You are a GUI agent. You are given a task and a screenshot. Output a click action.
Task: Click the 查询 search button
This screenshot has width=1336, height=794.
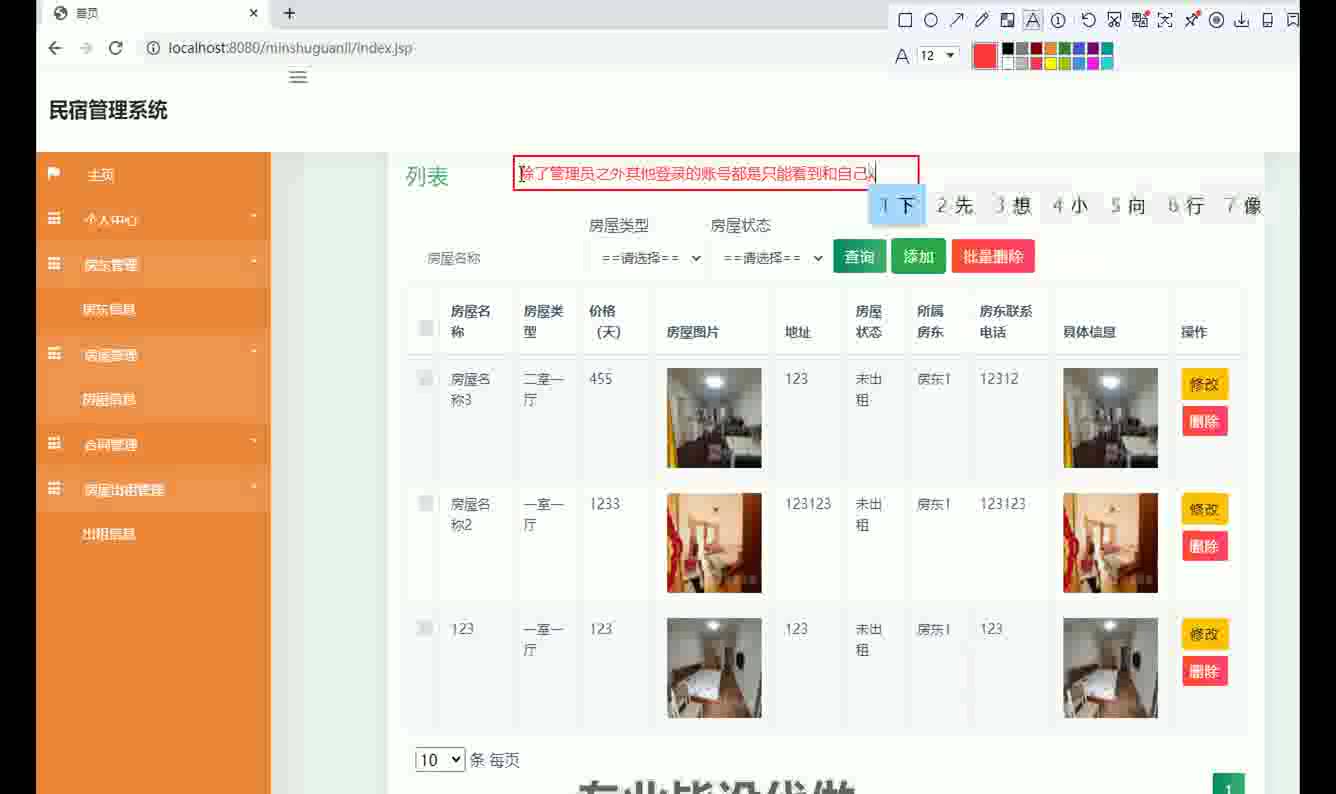[860, 257]
